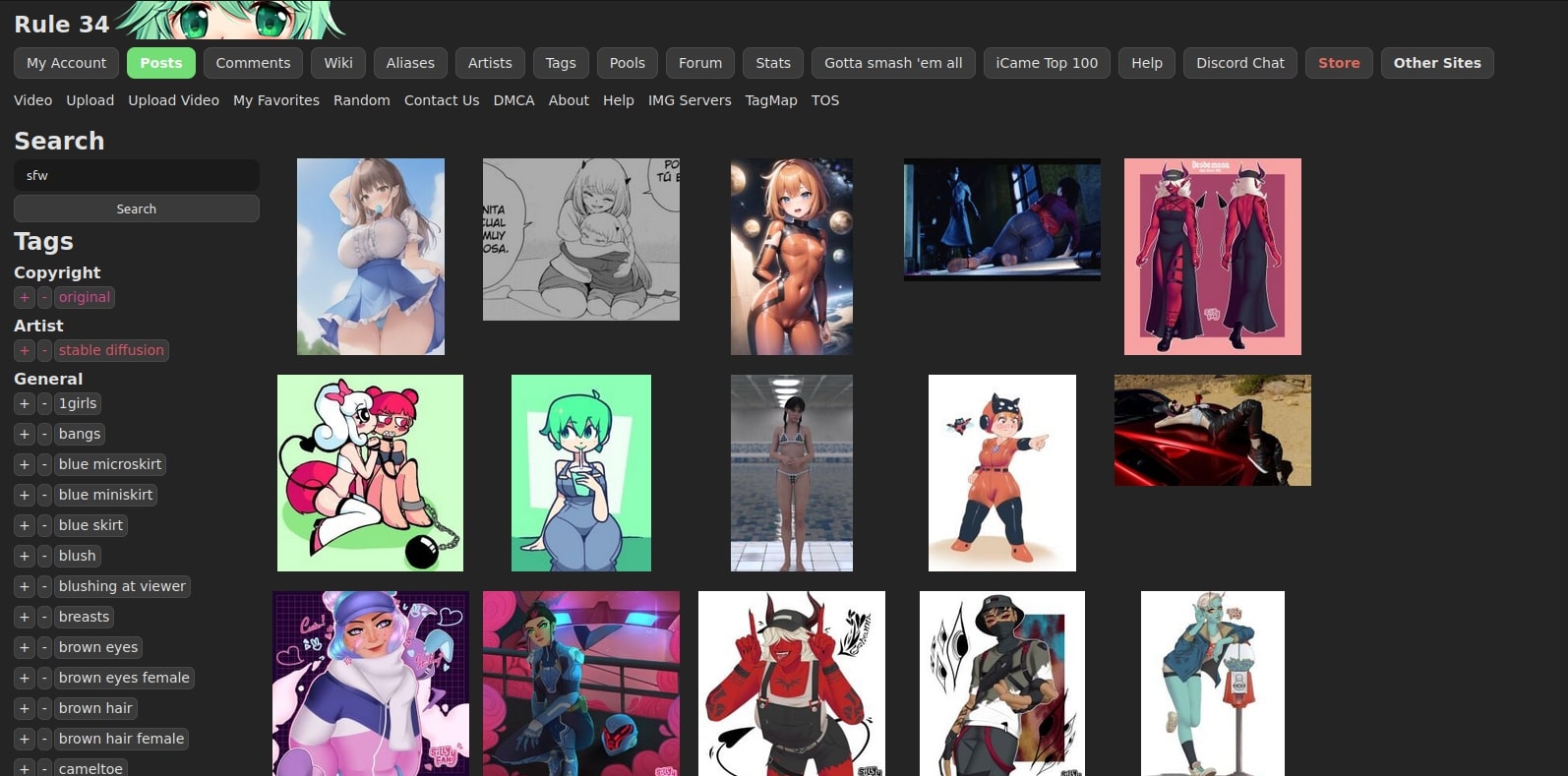Click the plus beside 'blue miniskirt'
Image resolution: width=1568 pixels, height=776 pixels.
coord(25,495)
